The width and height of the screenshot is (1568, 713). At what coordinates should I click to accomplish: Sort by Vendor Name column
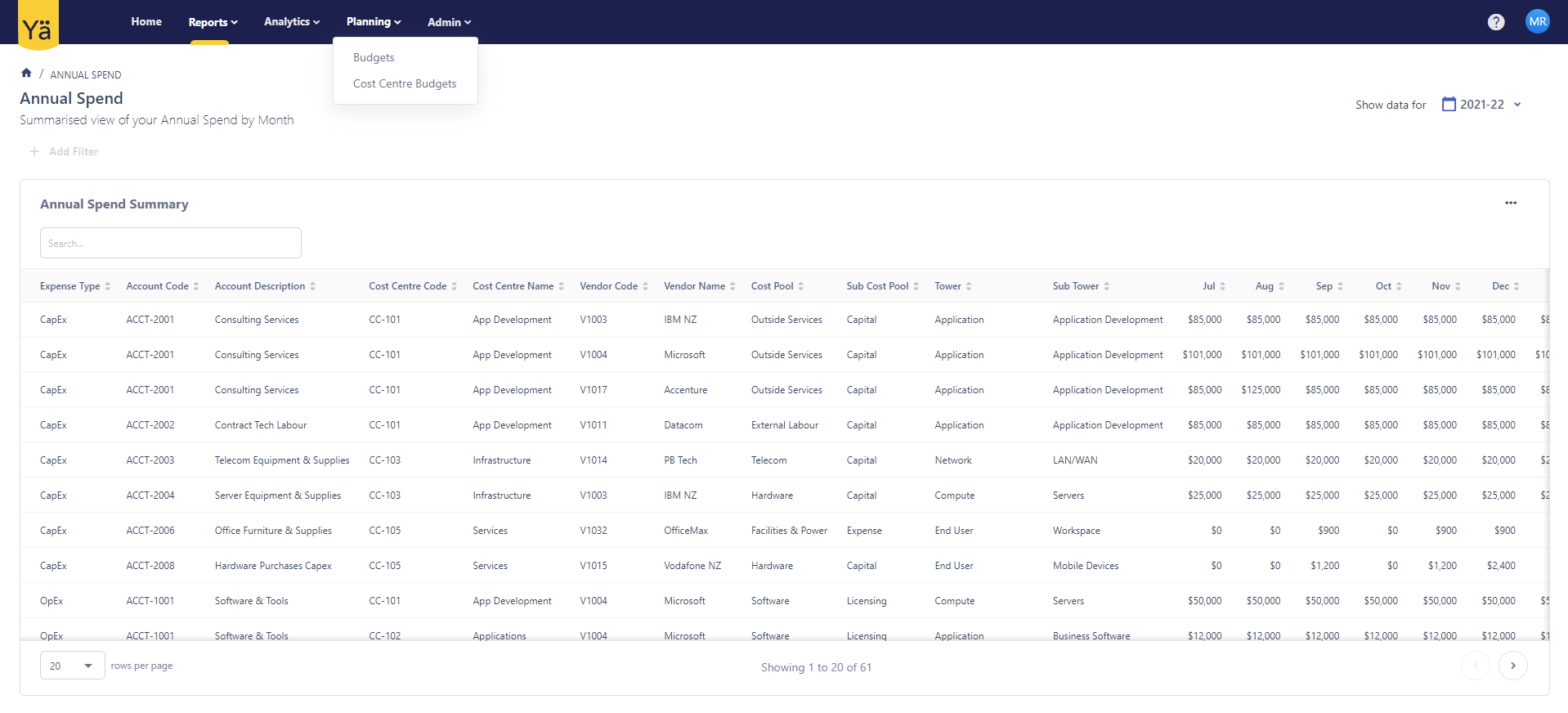699,286
